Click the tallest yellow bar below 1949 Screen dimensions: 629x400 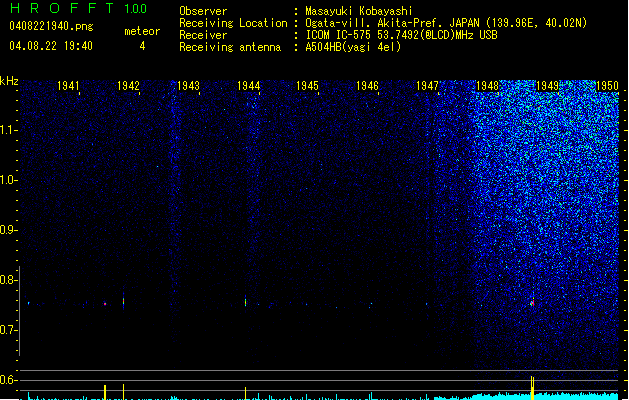tap(532, 388)
